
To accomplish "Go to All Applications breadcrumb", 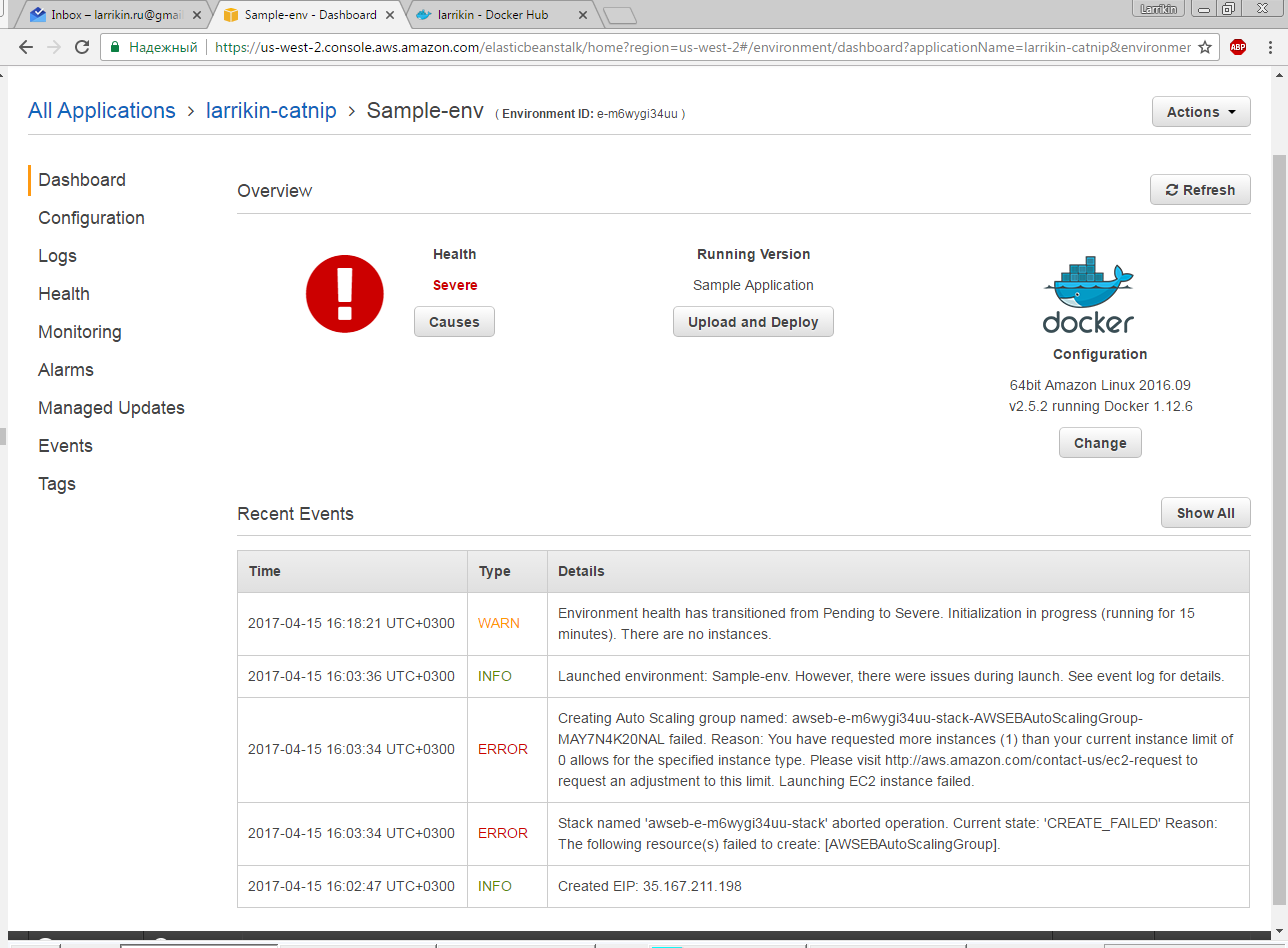I will (102, 111).
